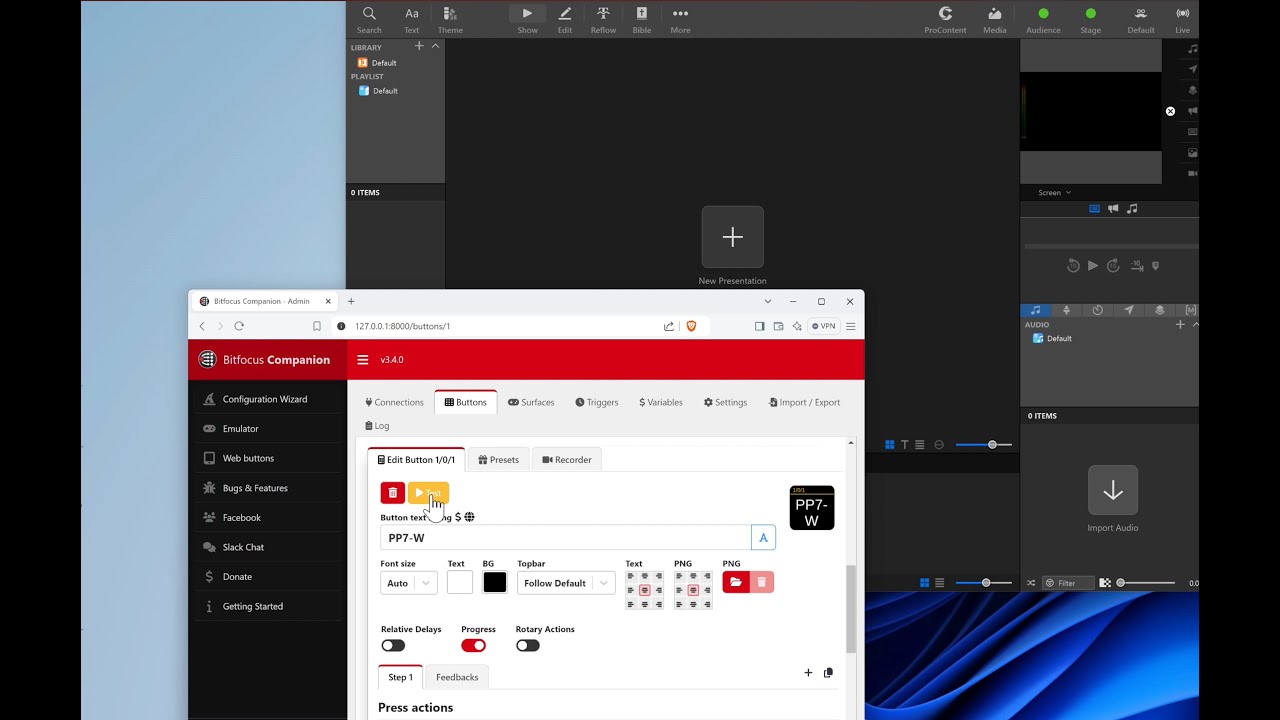Open the Font size Auto dropdown
1280x720 pixels.
tap(408, 583)
